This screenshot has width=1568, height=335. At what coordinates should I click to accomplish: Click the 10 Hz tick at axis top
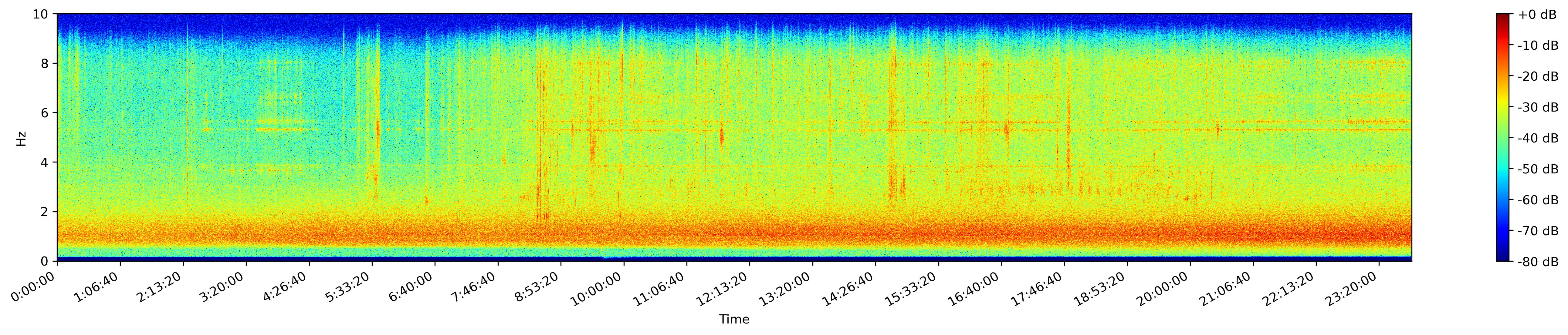click(42, 13)
